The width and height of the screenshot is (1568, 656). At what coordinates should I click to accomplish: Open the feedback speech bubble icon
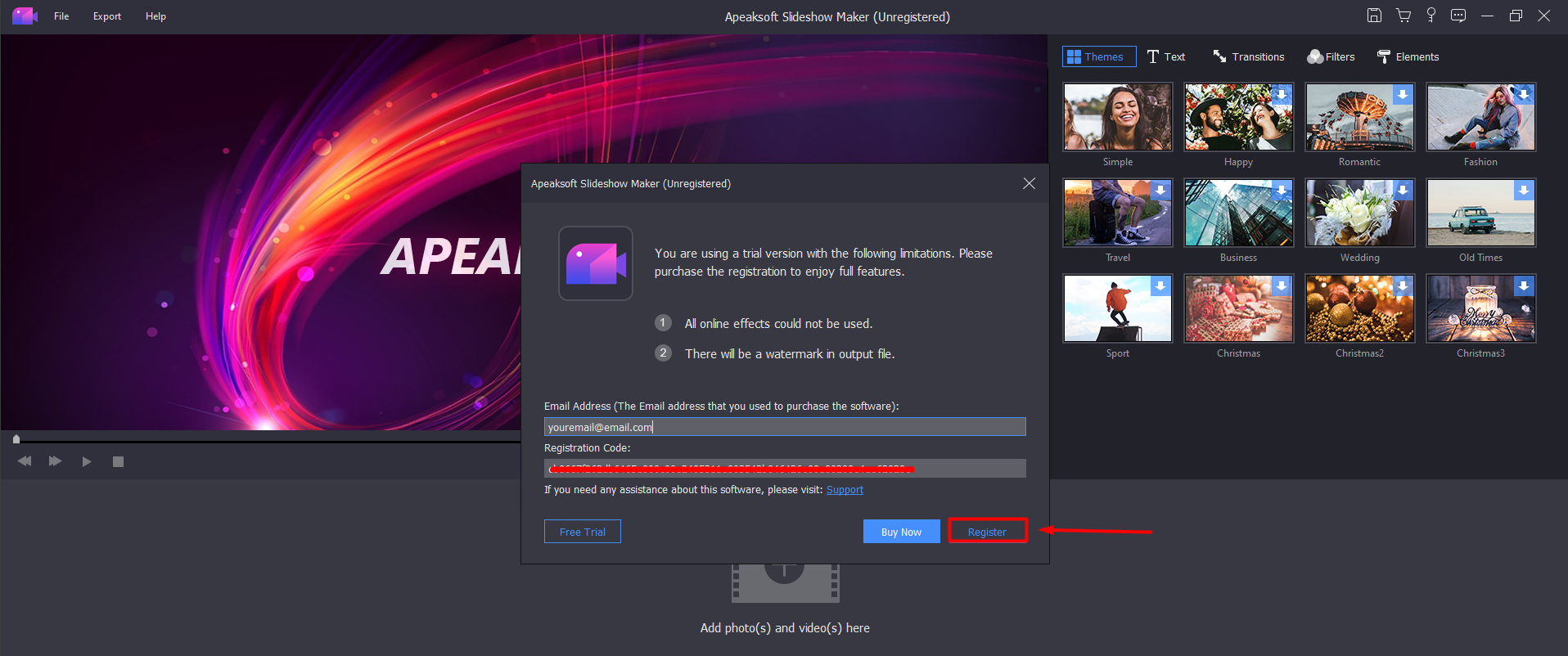point(1458,16)
